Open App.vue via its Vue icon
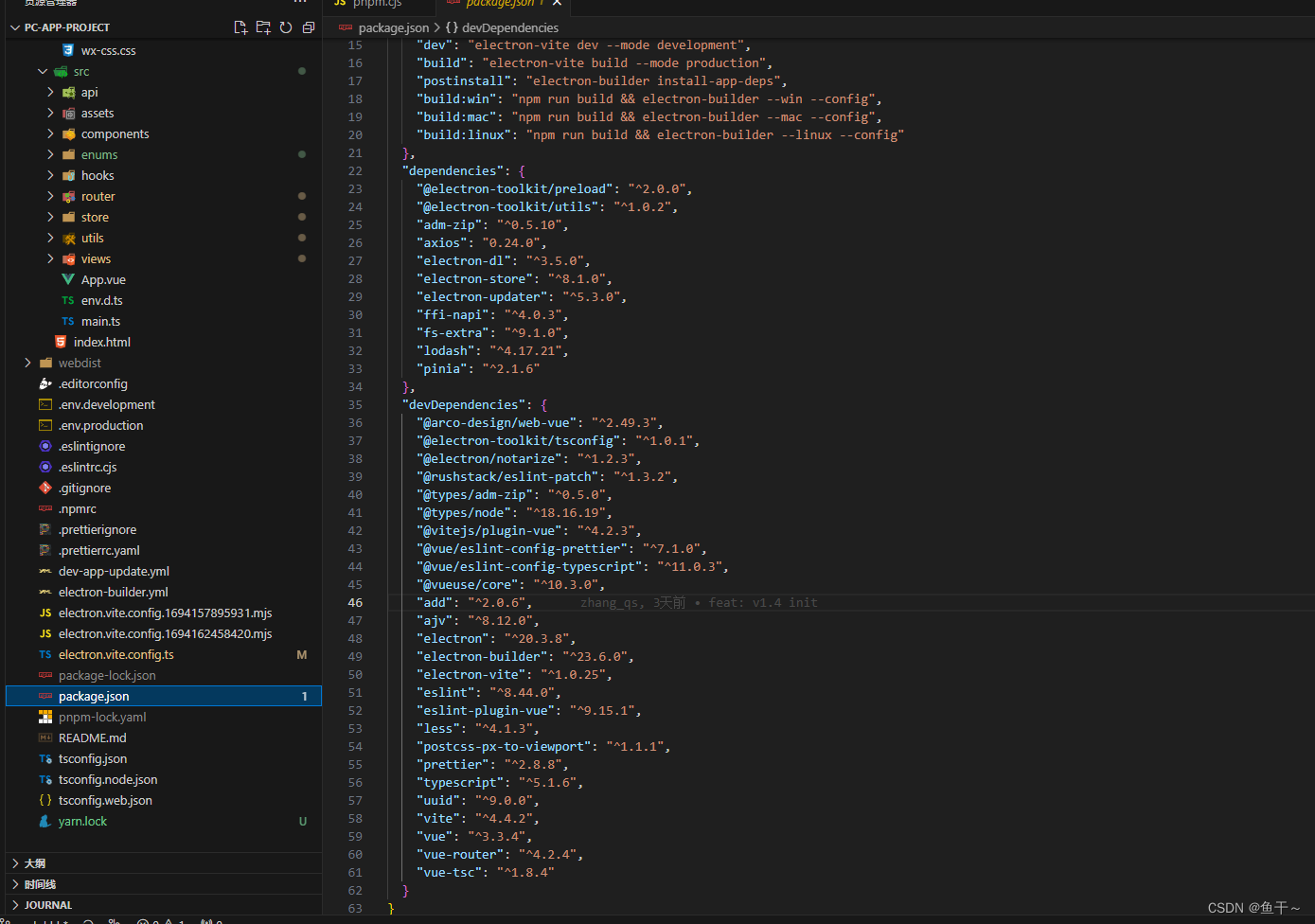The height and width of the screenshot is (924, 1315). [68, 279]
